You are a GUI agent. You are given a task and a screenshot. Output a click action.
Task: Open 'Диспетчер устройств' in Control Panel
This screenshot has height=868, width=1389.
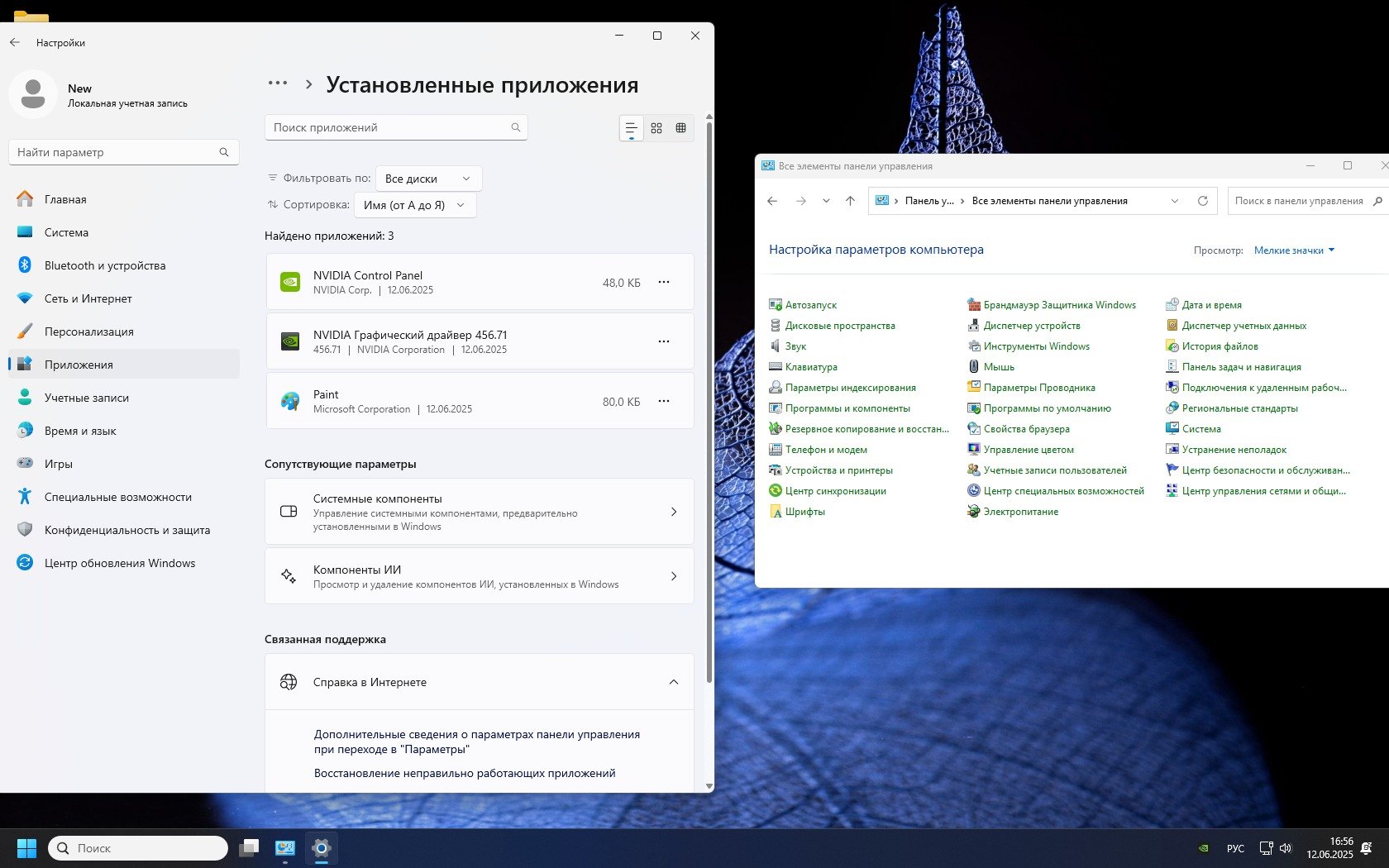click(1031, 326)
